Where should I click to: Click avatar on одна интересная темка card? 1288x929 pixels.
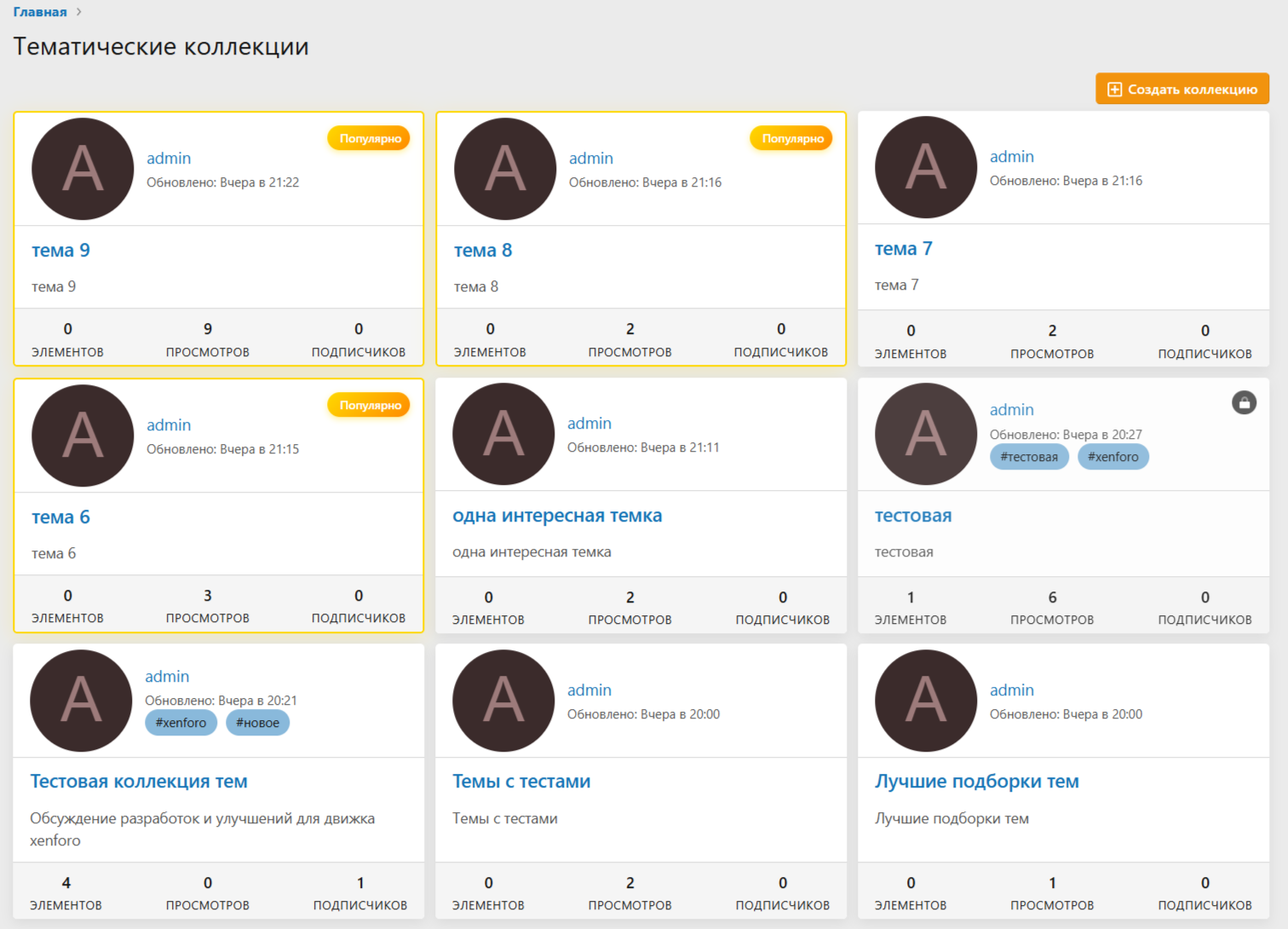click(x=503, y=434)
